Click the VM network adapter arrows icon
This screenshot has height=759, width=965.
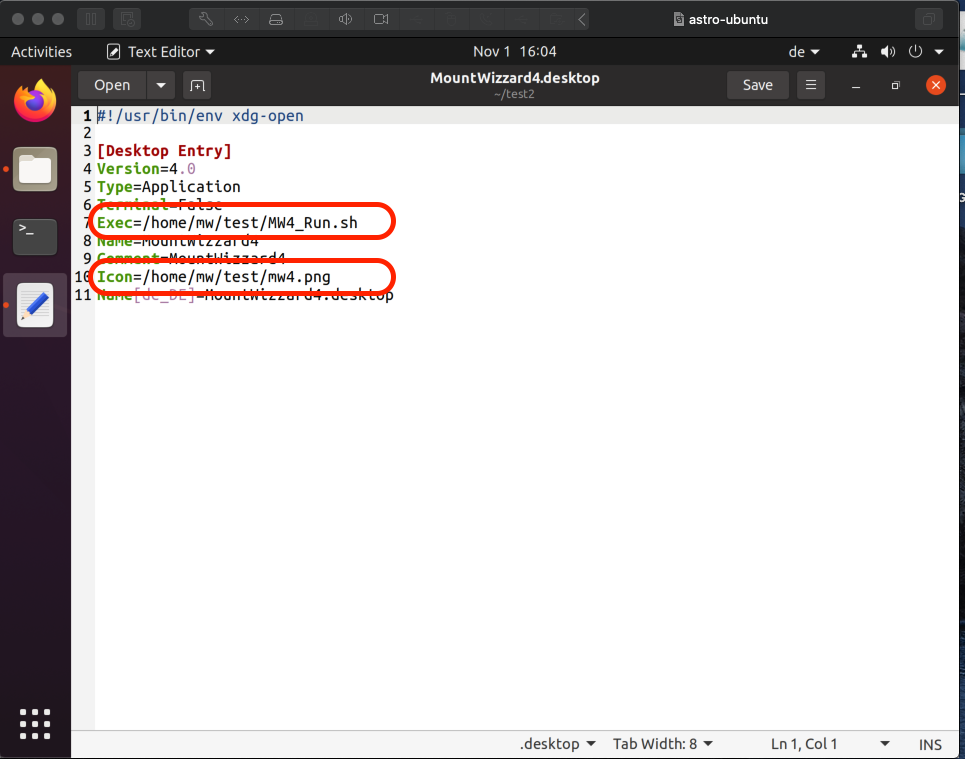pos(241,19)
